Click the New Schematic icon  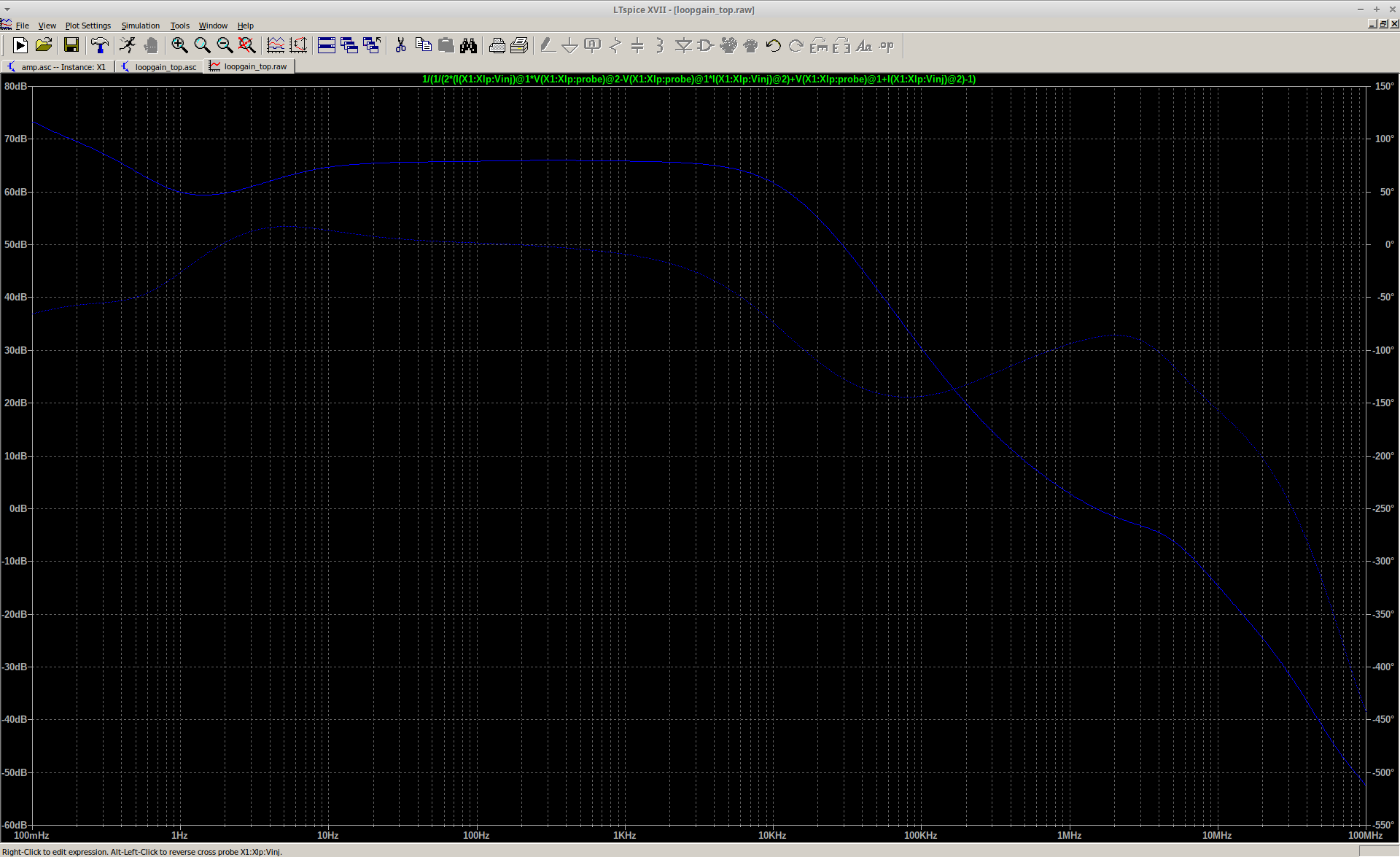point(20,46)
